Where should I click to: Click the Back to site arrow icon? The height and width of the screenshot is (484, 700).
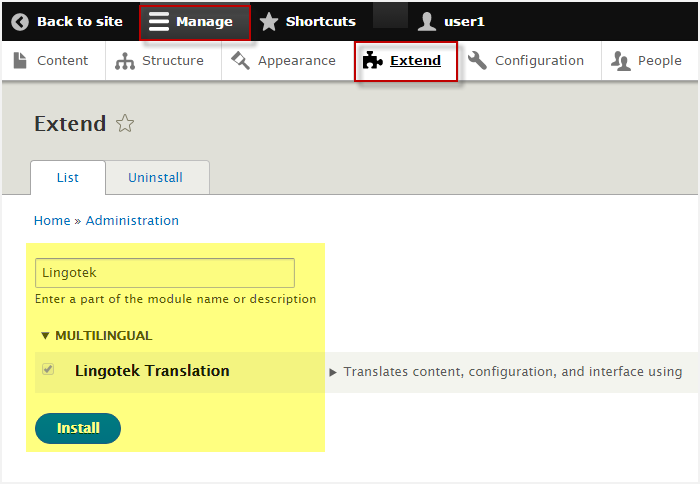[20, 21]
